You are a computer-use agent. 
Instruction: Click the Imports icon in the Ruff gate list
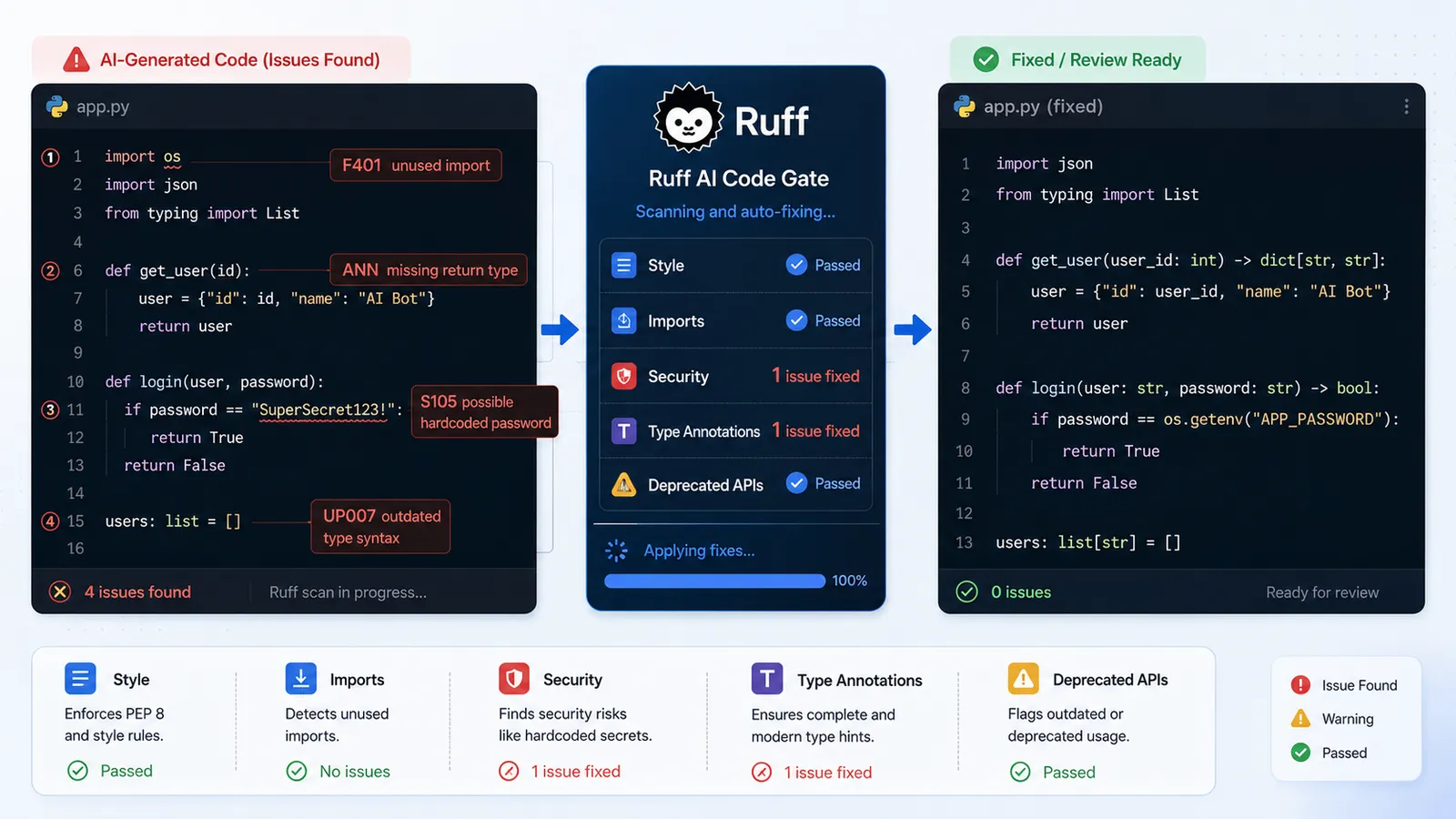point(623,321)
